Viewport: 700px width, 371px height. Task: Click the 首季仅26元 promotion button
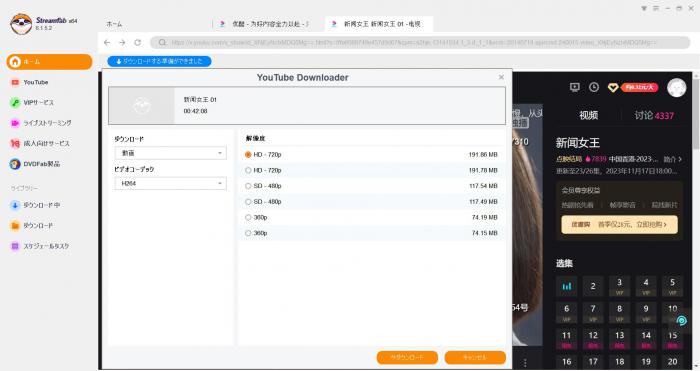pyautogui.click(x=619, y=225)
